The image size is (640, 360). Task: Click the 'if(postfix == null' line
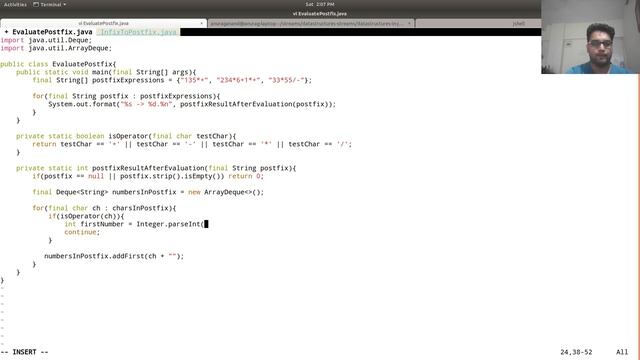point(148,176)
